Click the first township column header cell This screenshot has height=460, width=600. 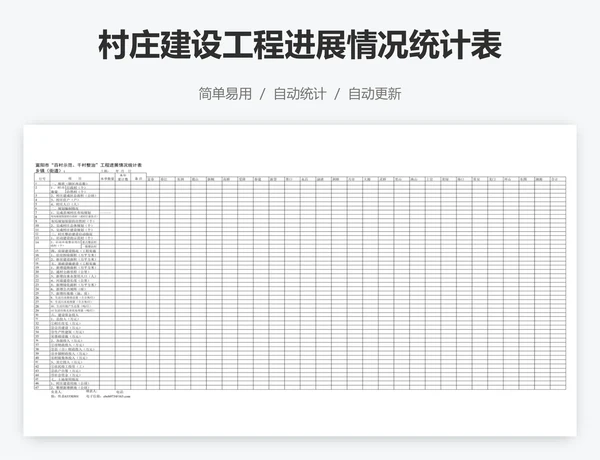(151, 179)
